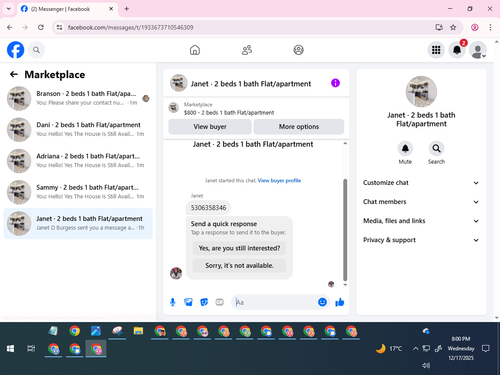The height and width of the screenshot is (375, 500).
Task: Expand the Privacy & support section
Action: pos(421,240)
